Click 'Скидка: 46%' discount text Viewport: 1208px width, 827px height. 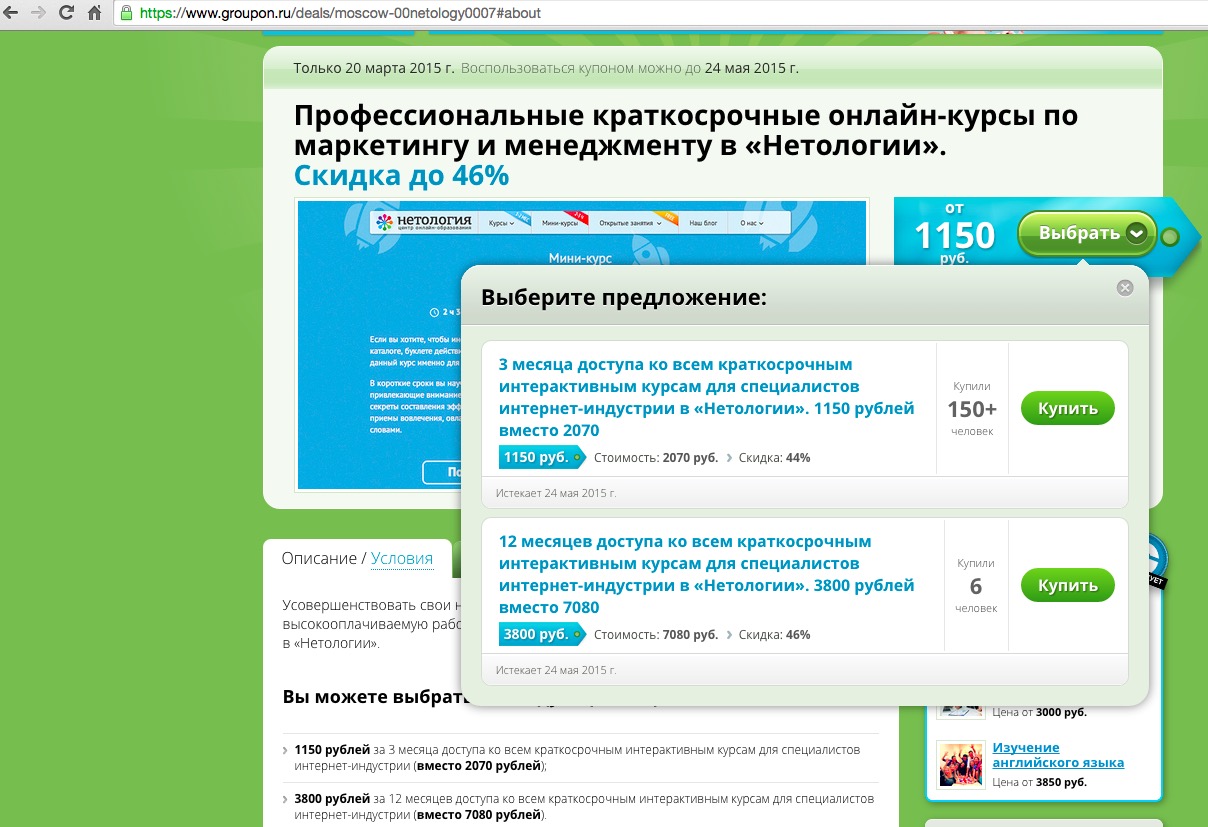(774, 635)
